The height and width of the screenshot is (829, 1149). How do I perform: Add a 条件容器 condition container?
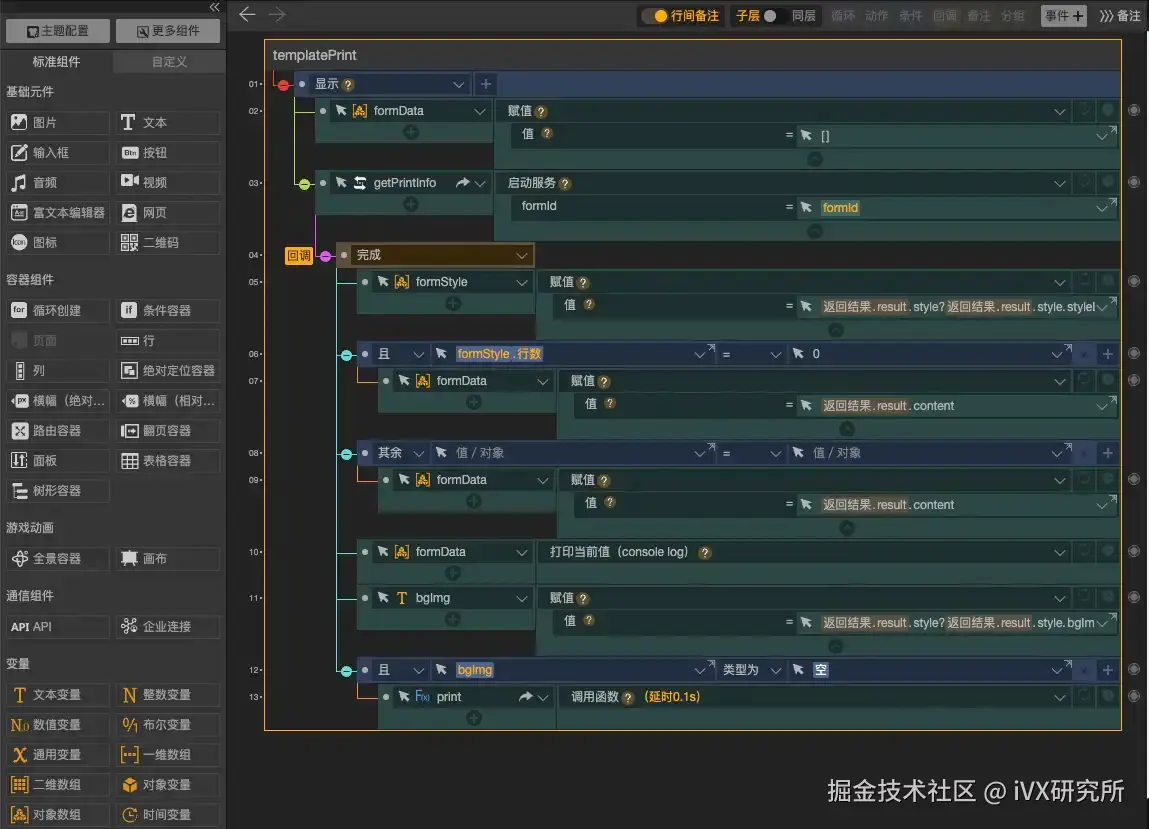(x=168, y=311)
